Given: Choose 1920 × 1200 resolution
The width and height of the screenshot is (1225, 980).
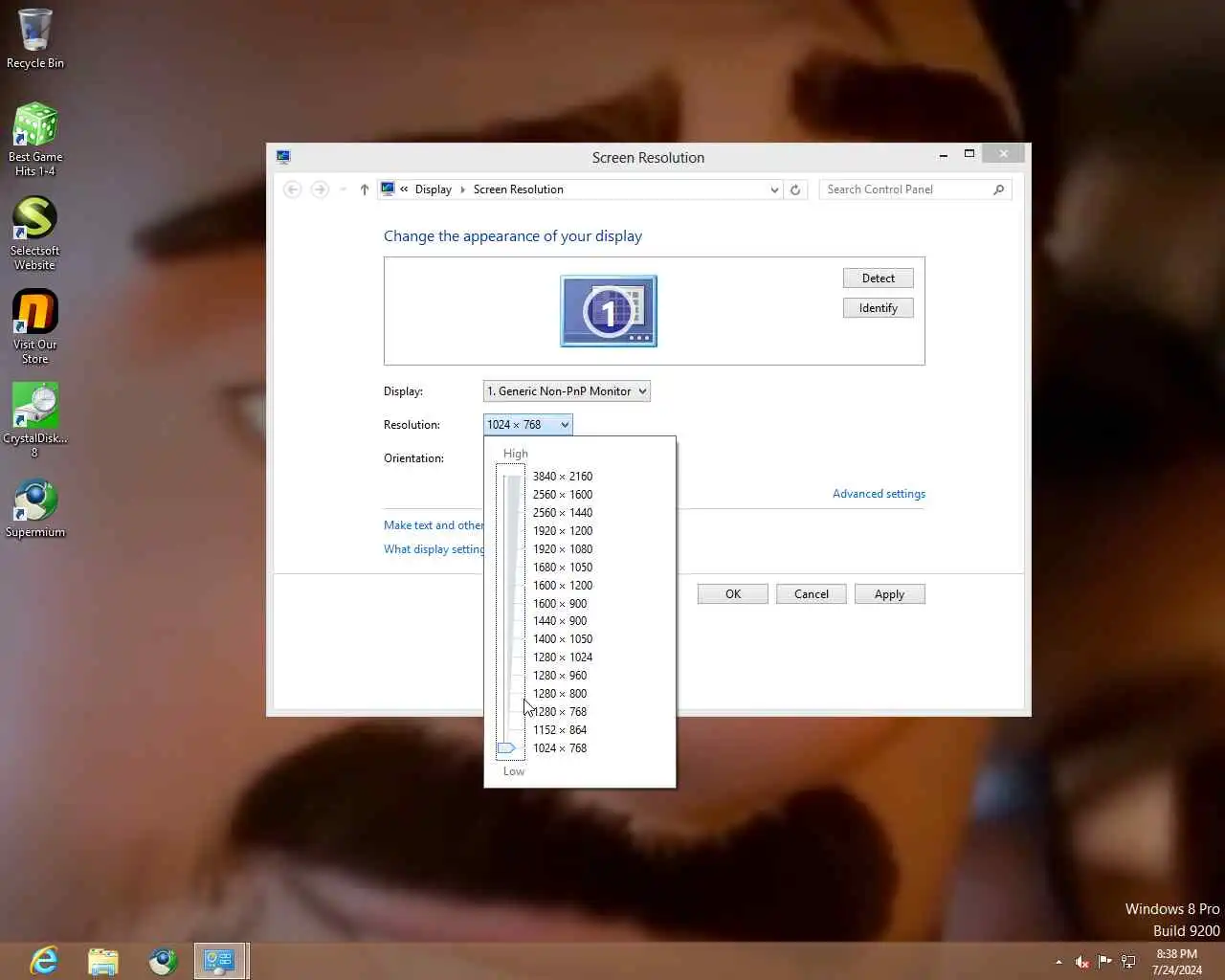Looking at the screenshot, I should (563, 531).
